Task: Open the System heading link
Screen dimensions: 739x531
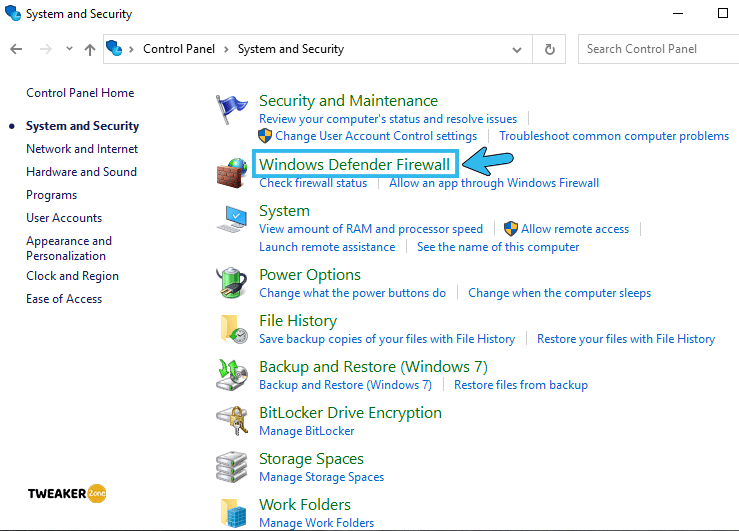Action: tap(284, 211)
